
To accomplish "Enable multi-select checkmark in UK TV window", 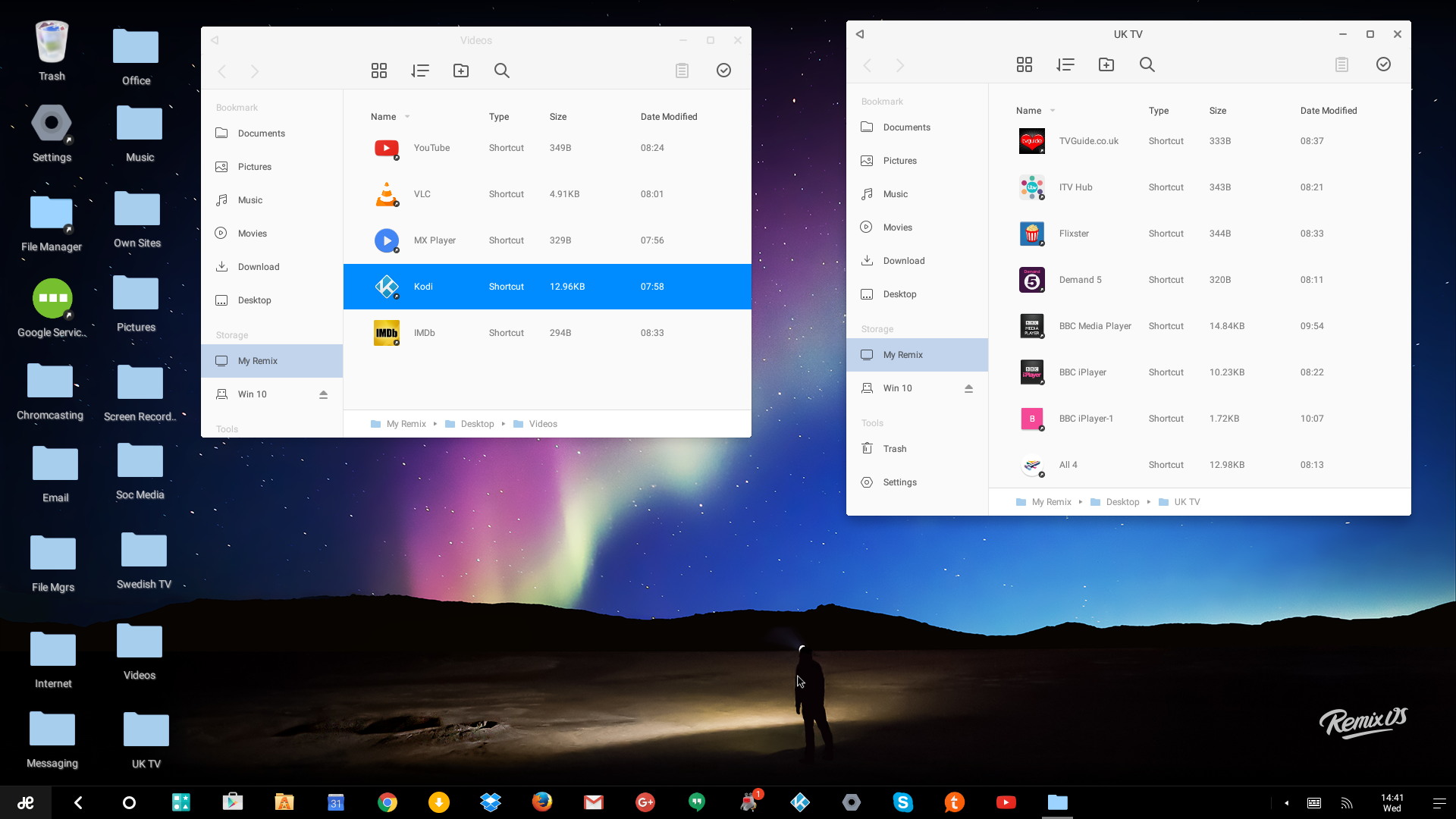I will tap(1384, 64).
